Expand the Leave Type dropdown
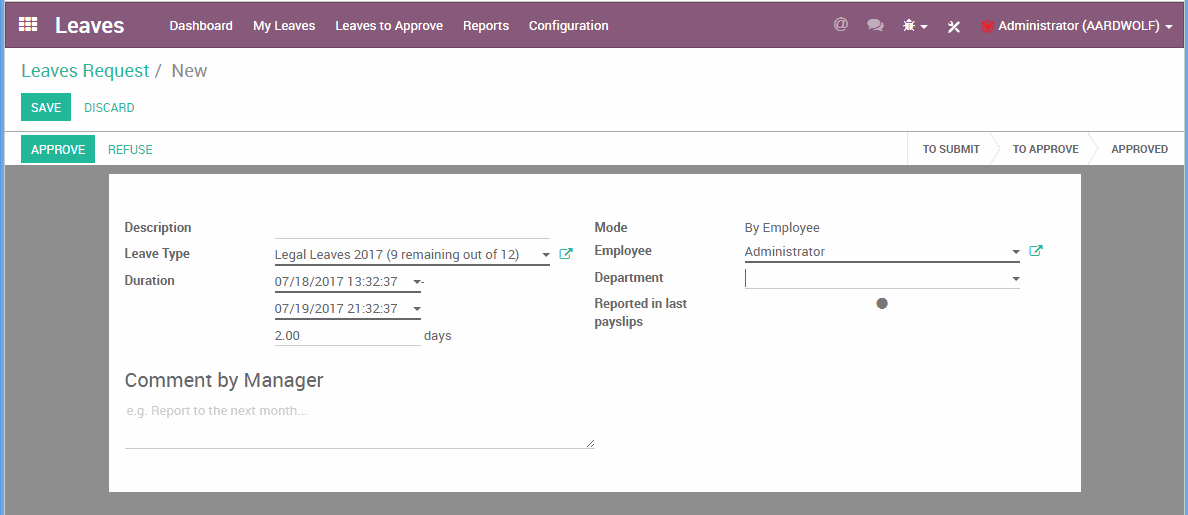 tap(546, 255)
